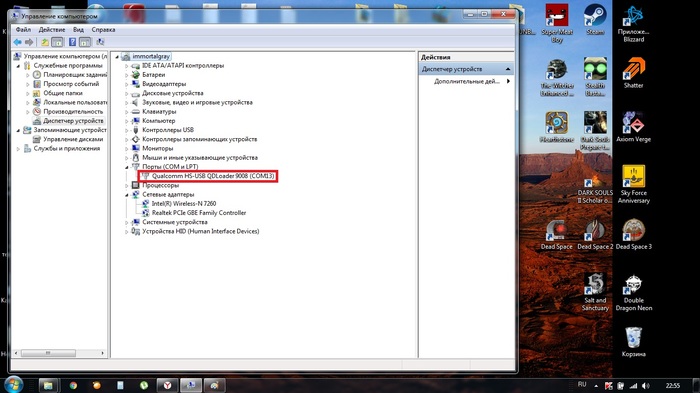700x393 pixels.
Task: Select Устройства HID (Human Interface Devices)
Action: tap(200, 231)
